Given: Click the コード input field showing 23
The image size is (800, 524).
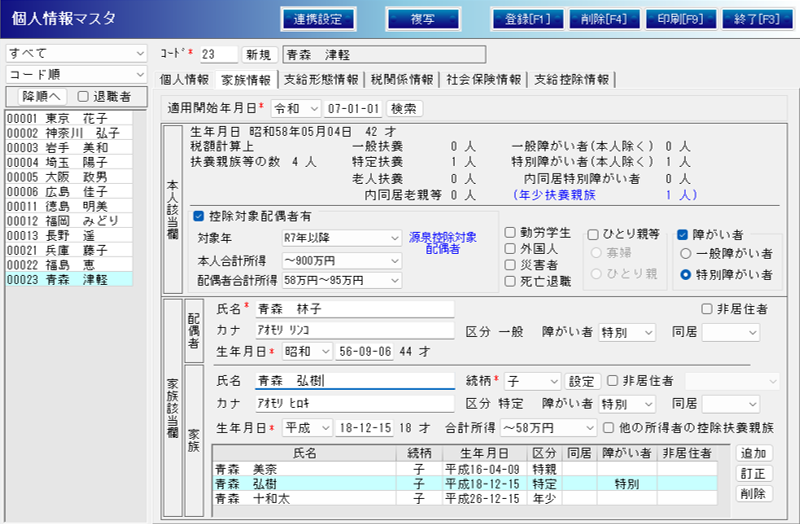Looking at the screenshot, I should (x=218, y=55).
